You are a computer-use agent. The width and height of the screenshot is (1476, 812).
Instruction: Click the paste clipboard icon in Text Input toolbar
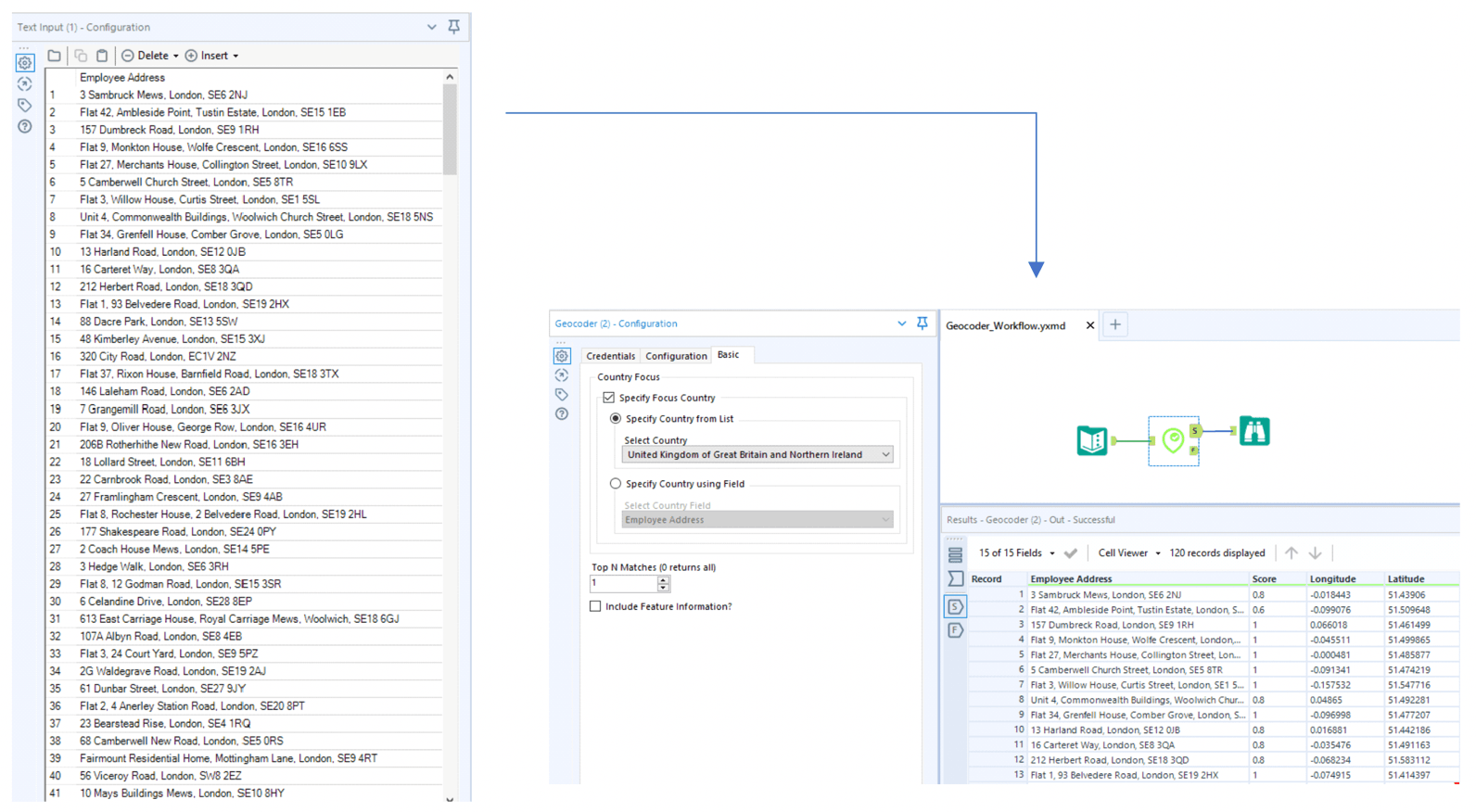102,56
